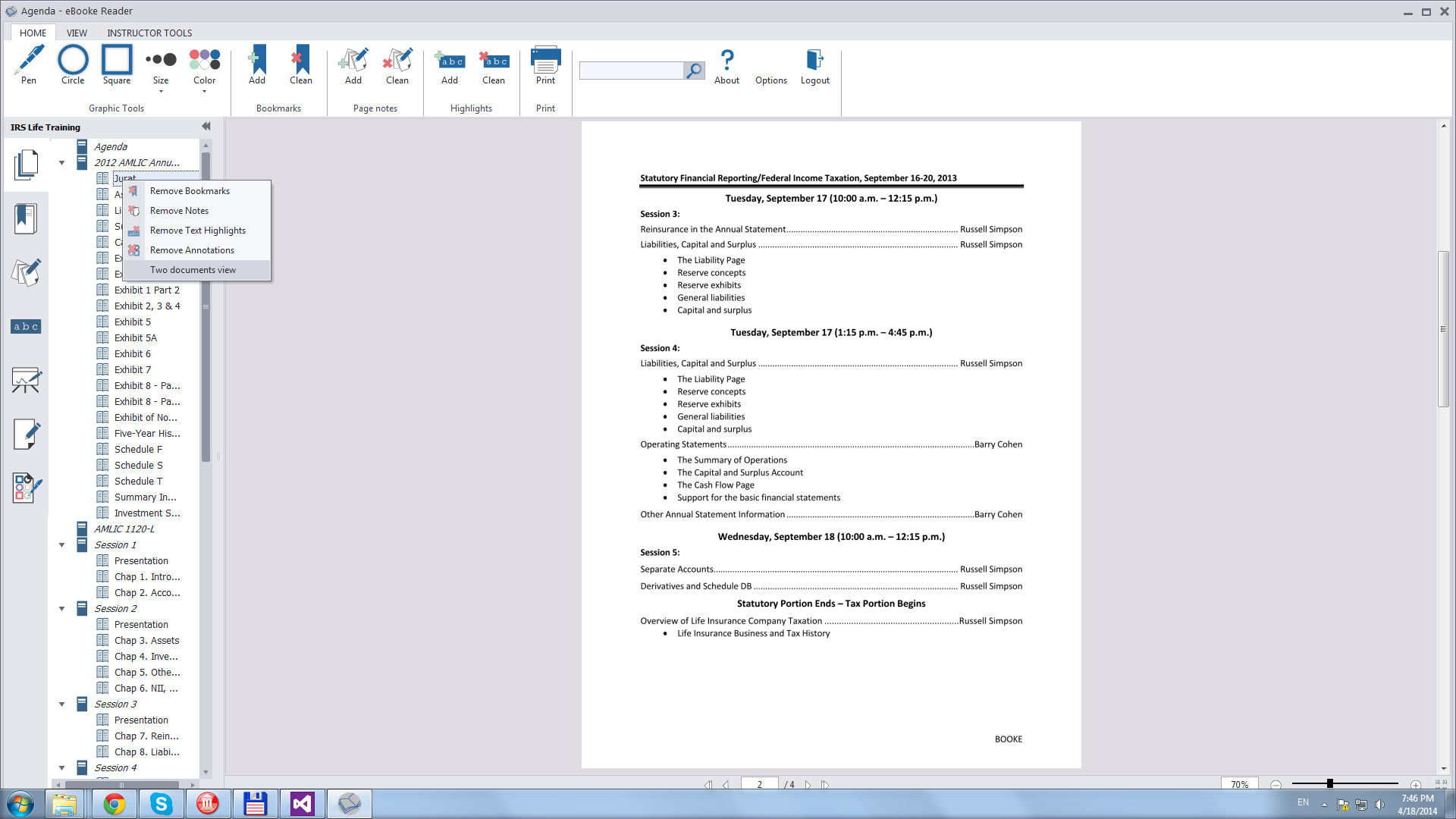Open the Size dropdown
Image resolution: width=1456 pixels, height=819 pixels.
[x=161, y=70]
